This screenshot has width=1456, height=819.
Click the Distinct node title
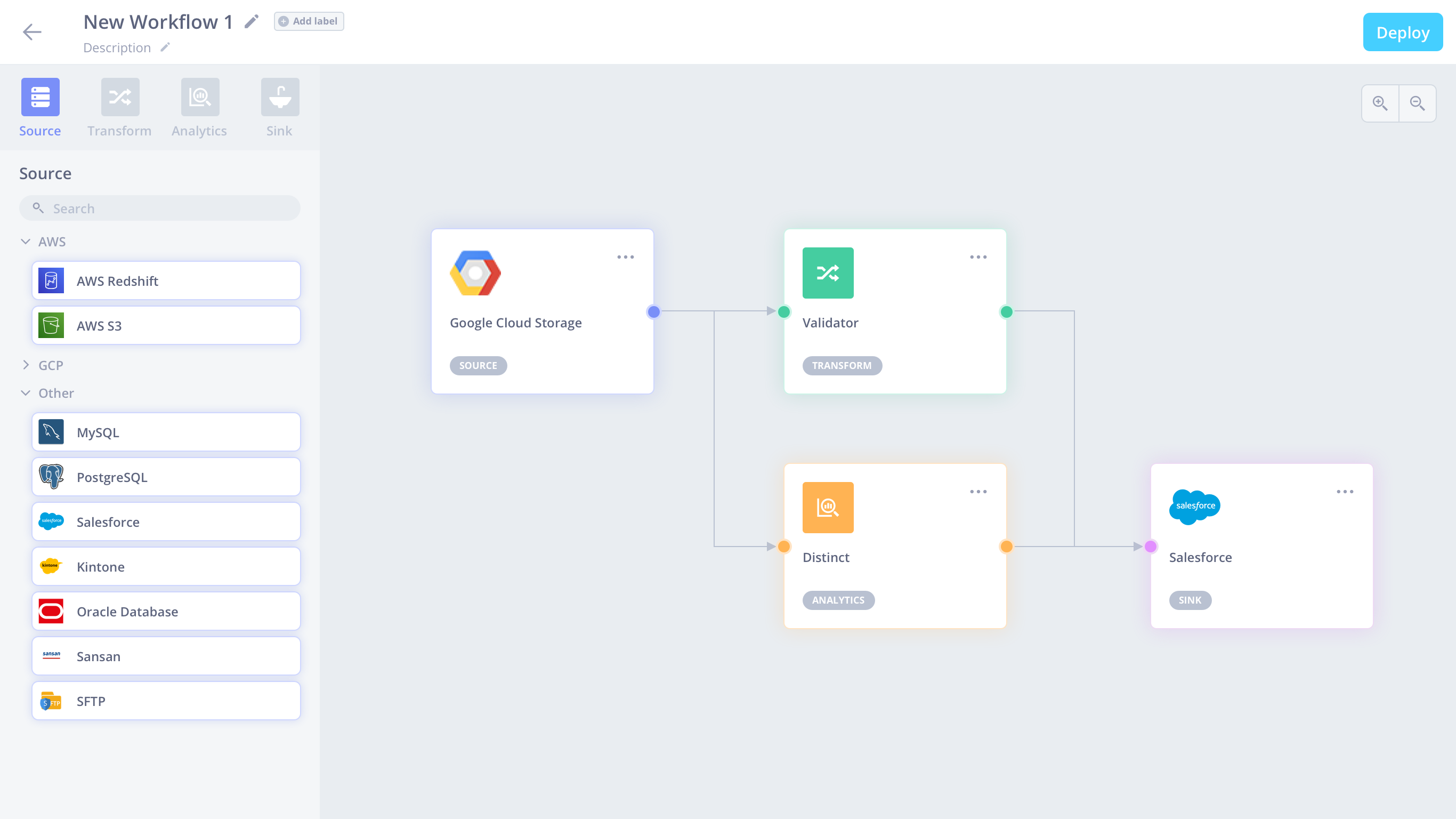826,557
